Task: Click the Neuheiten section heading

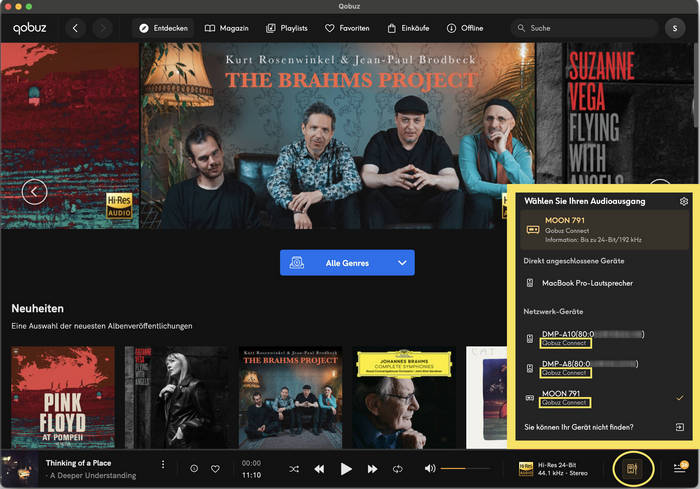Action: tap(38, 309)
